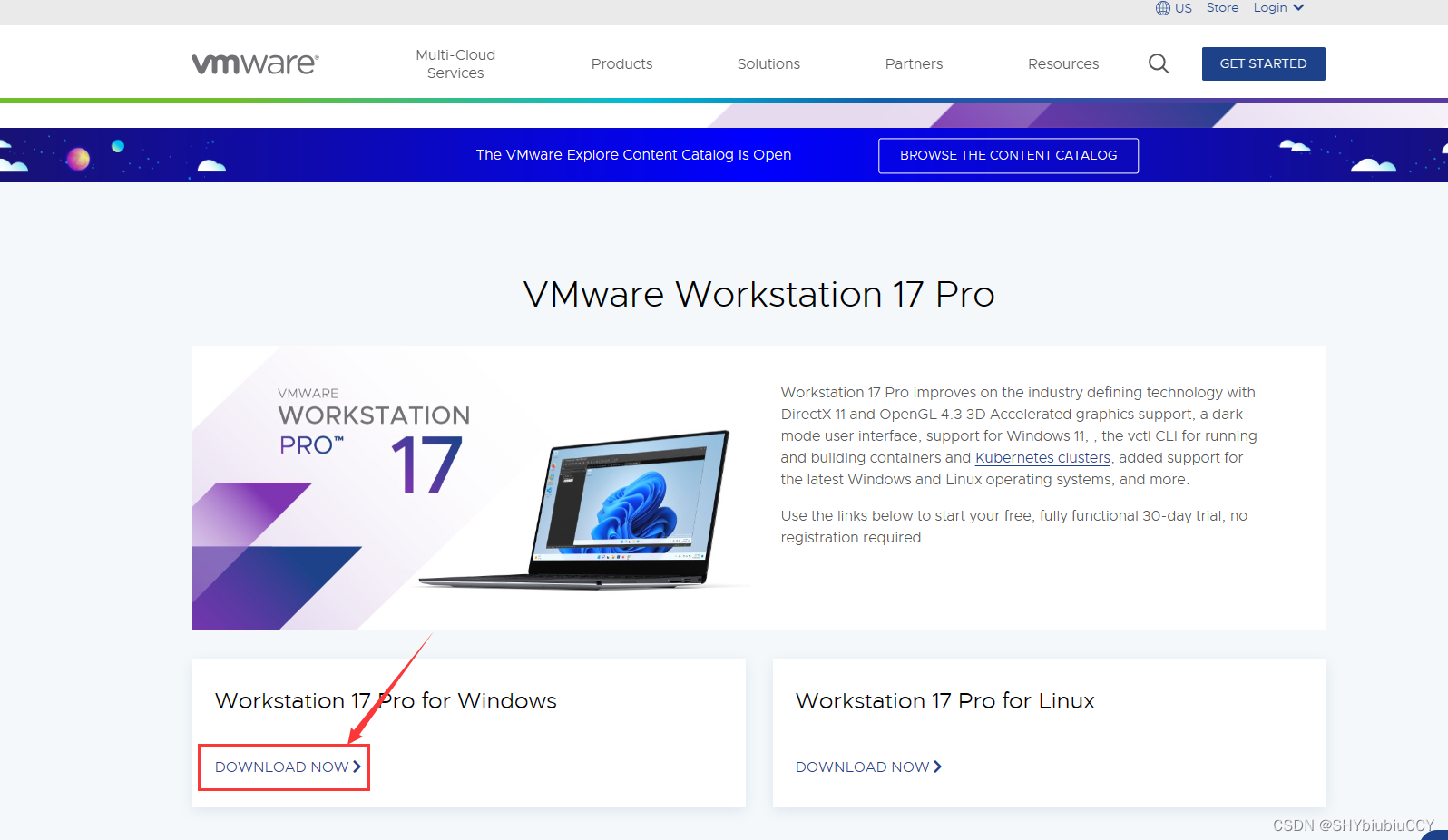
Task: Click the VMware Explore Content Catalog text
Action: (x=633, y=155)
